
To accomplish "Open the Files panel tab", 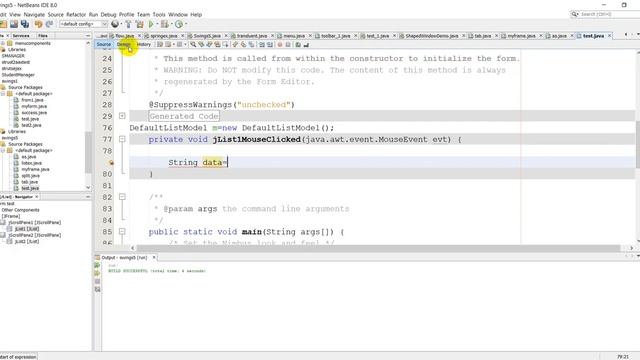I will pyautogui.click(x=42, y=36).
